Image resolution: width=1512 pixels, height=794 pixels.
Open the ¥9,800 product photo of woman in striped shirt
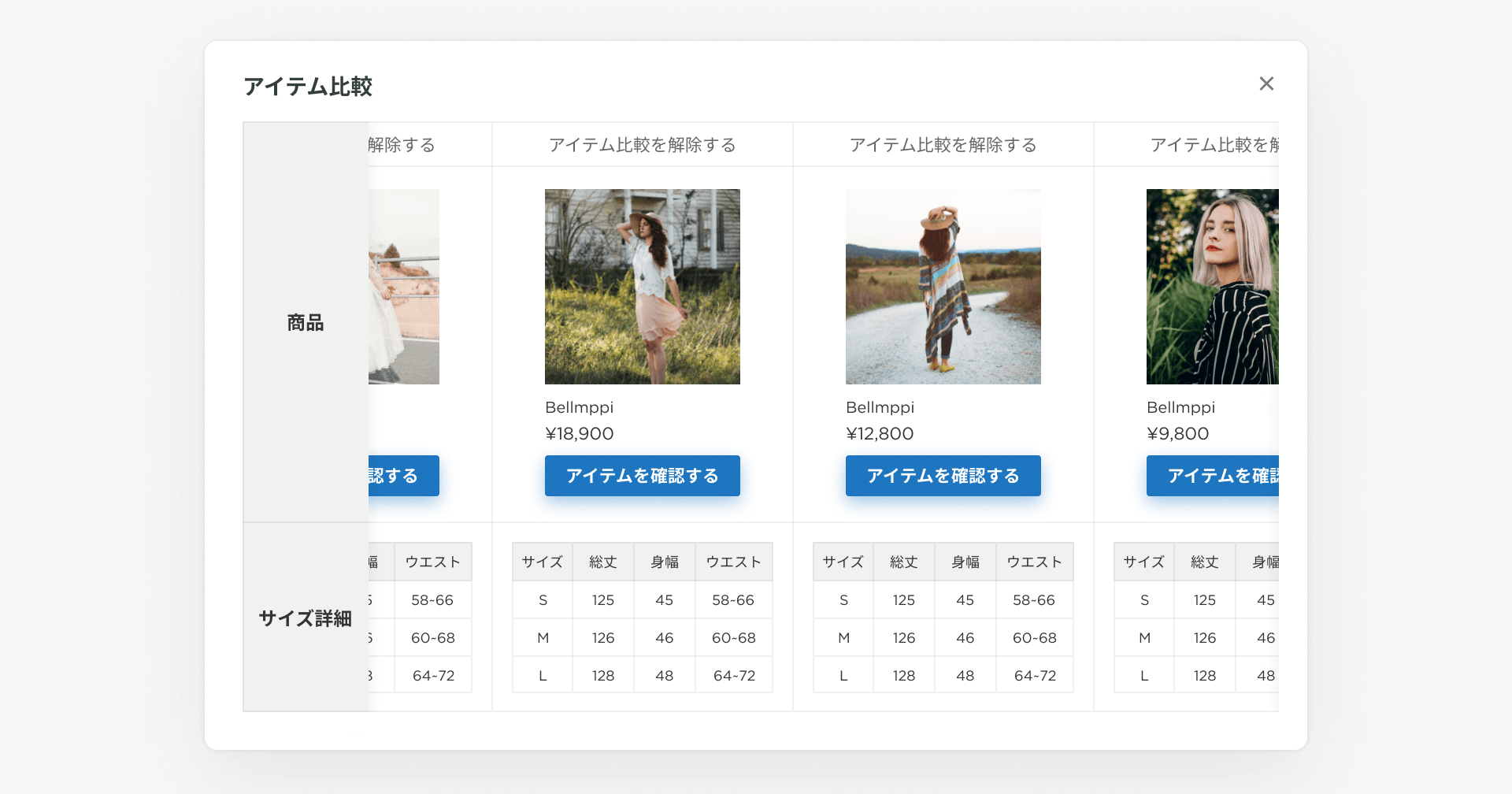[1213, 287]
